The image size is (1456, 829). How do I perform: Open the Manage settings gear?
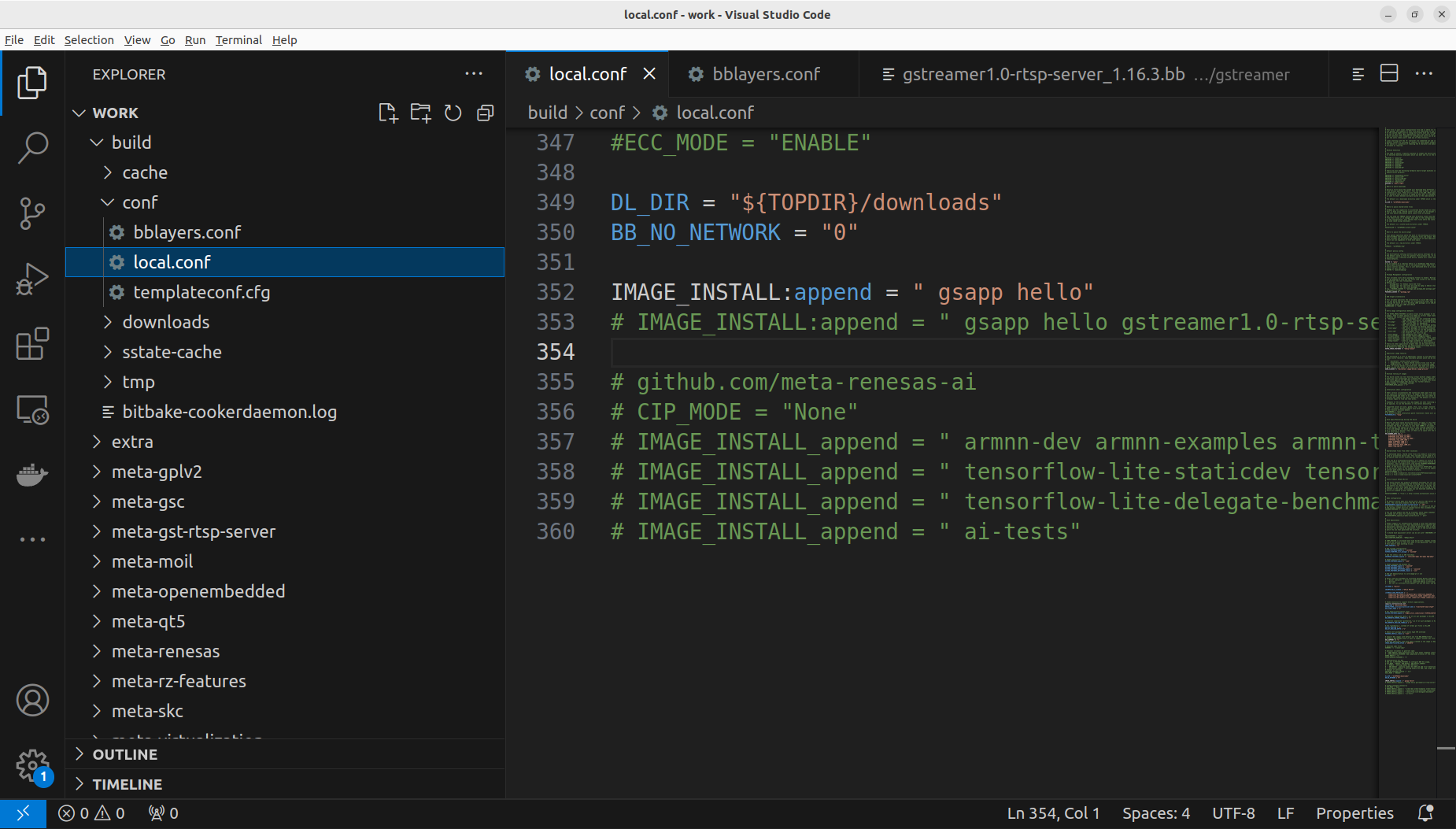click(32, 765)
